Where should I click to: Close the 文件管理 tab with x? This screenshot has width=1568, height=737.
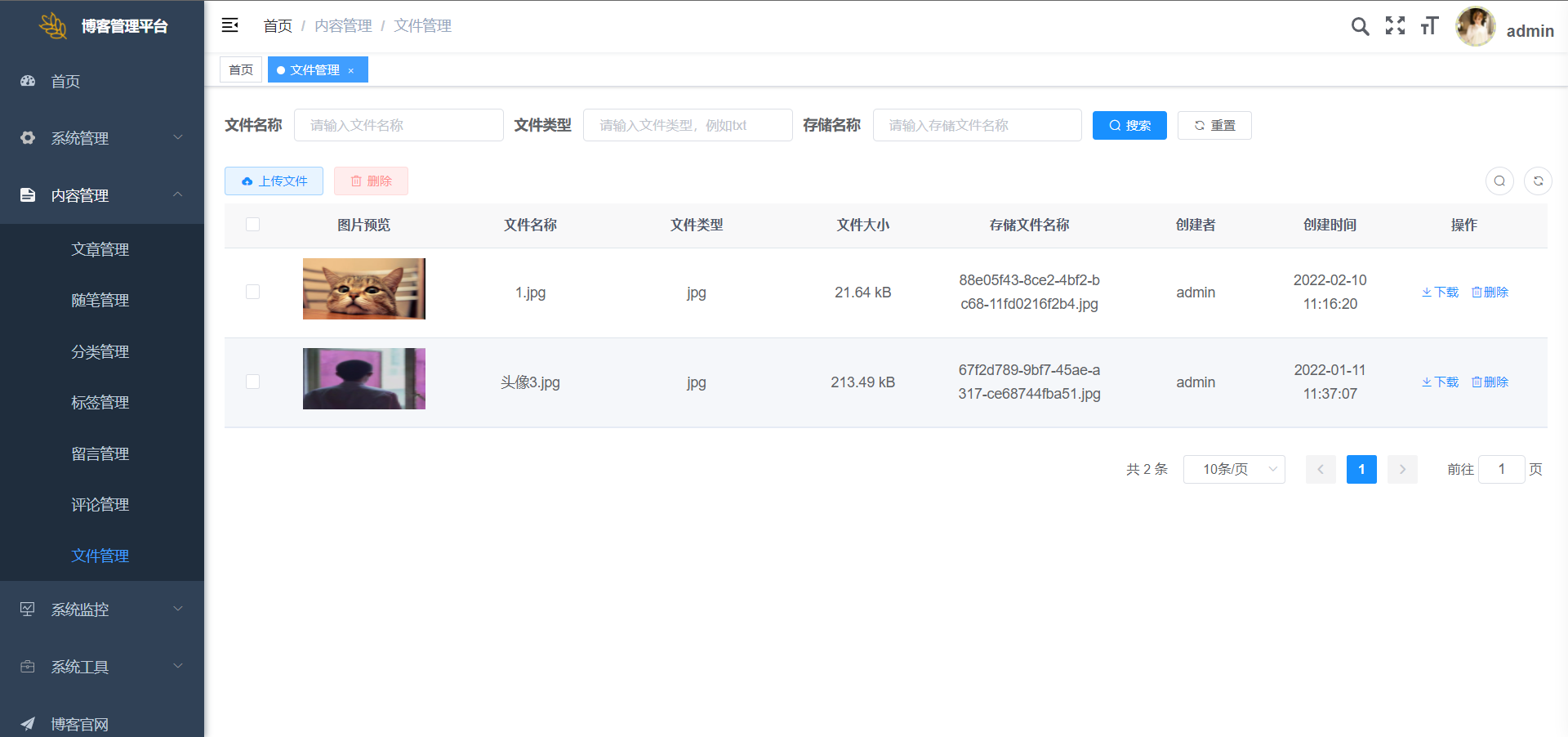coord(351,71)
